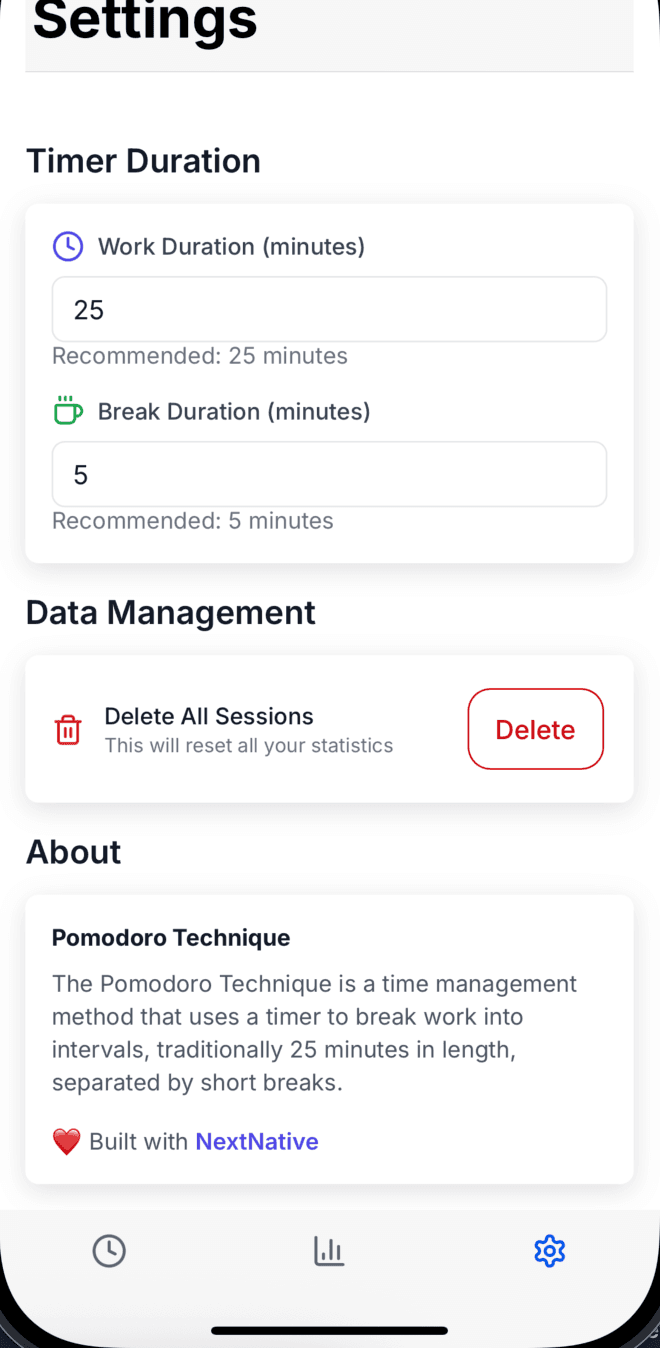Image resolution: width=660 pixels, height=1348 pixels.
Task: Select the timer clock icon in bottom navigation
Action: pos(109,1250)
